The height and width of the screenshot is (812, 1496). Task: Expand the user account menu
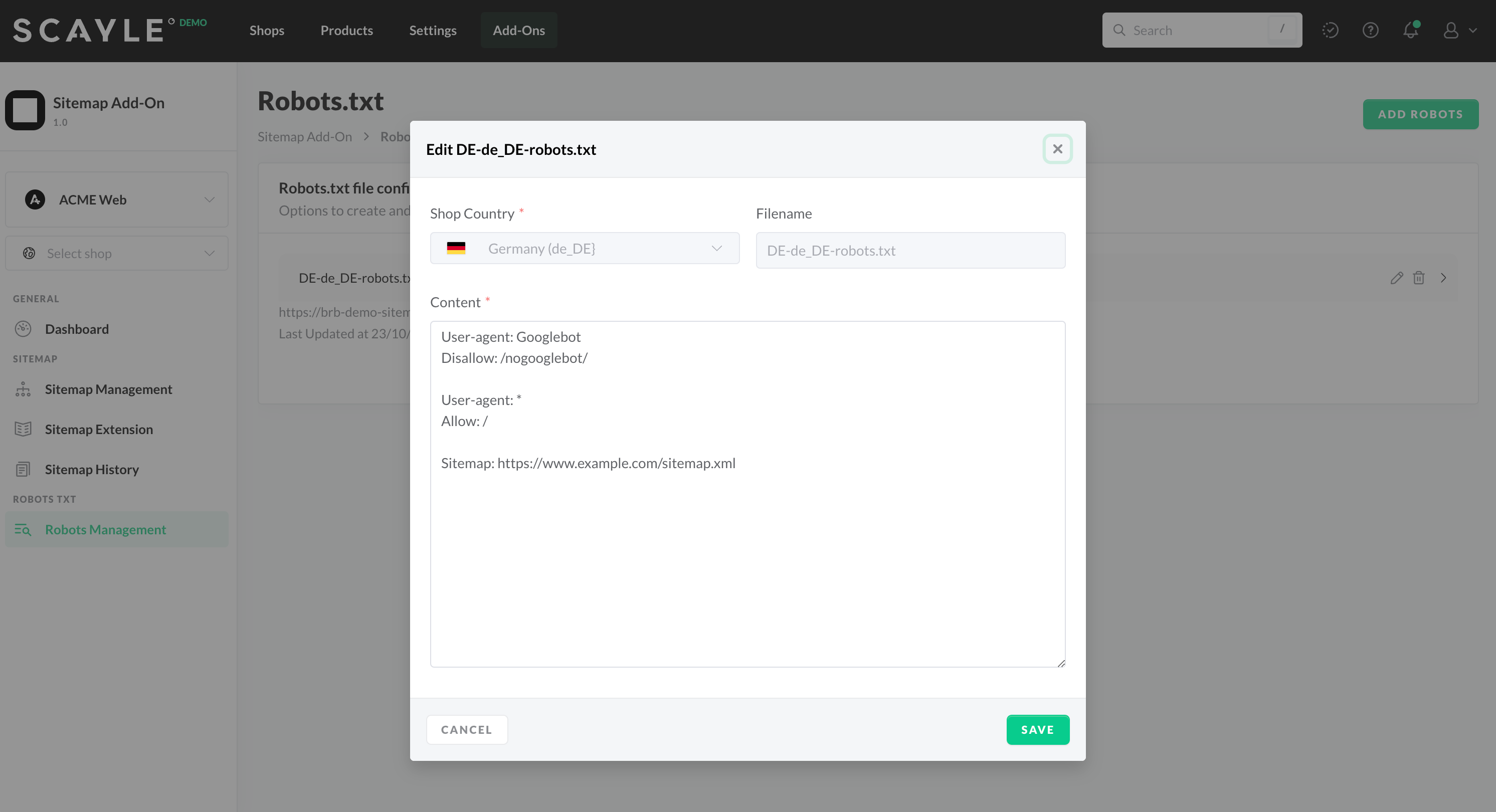pyautogui.click(x=1459, y=30)
